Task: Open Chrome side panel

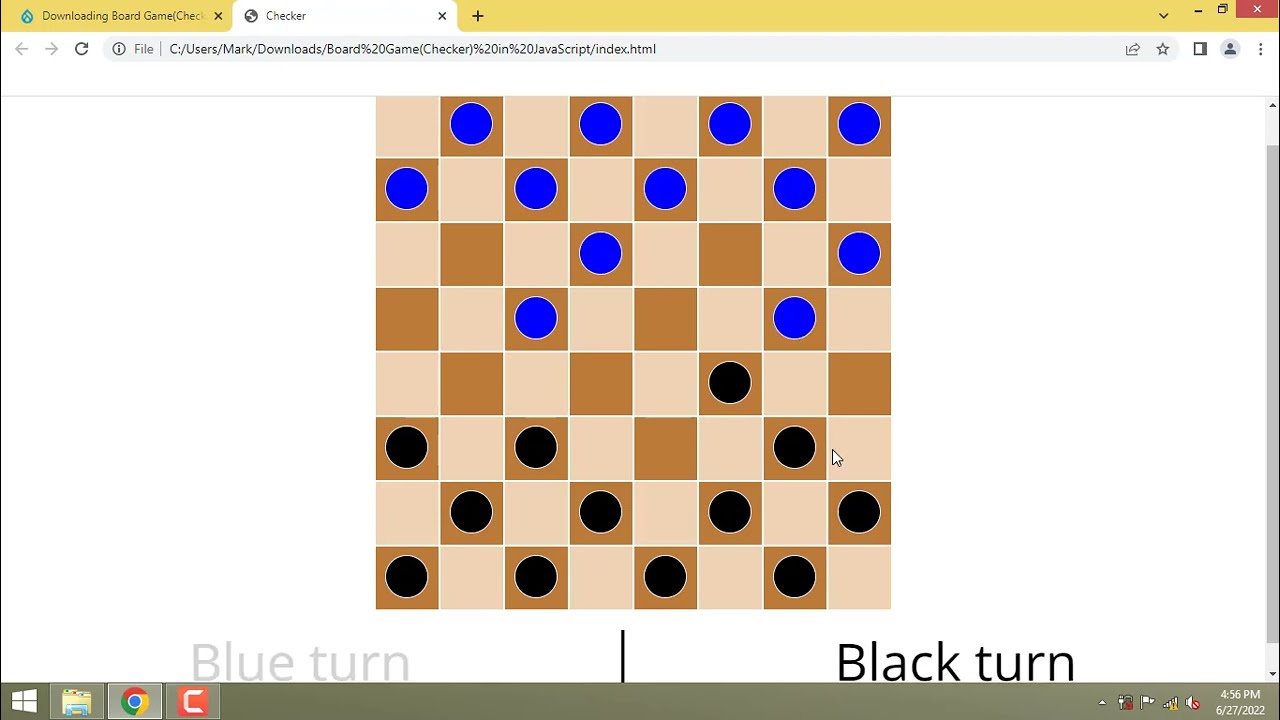Action: point(1200,49)
